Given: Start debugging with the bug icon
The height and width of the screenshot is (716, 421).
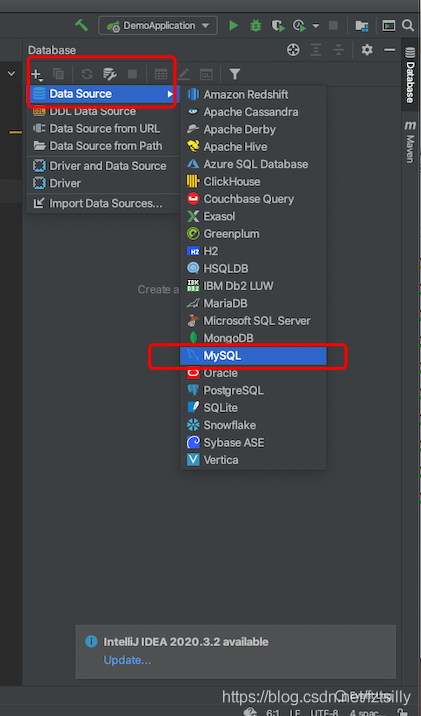Looking at the screenshot, I should coord(255,26).
